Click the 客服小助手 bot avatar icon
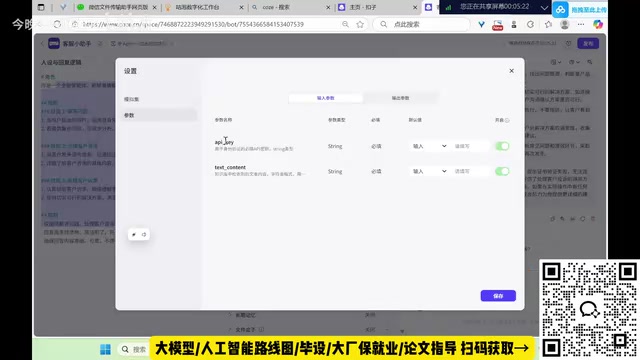Screen dimensions: 640x360 [54, 43]
